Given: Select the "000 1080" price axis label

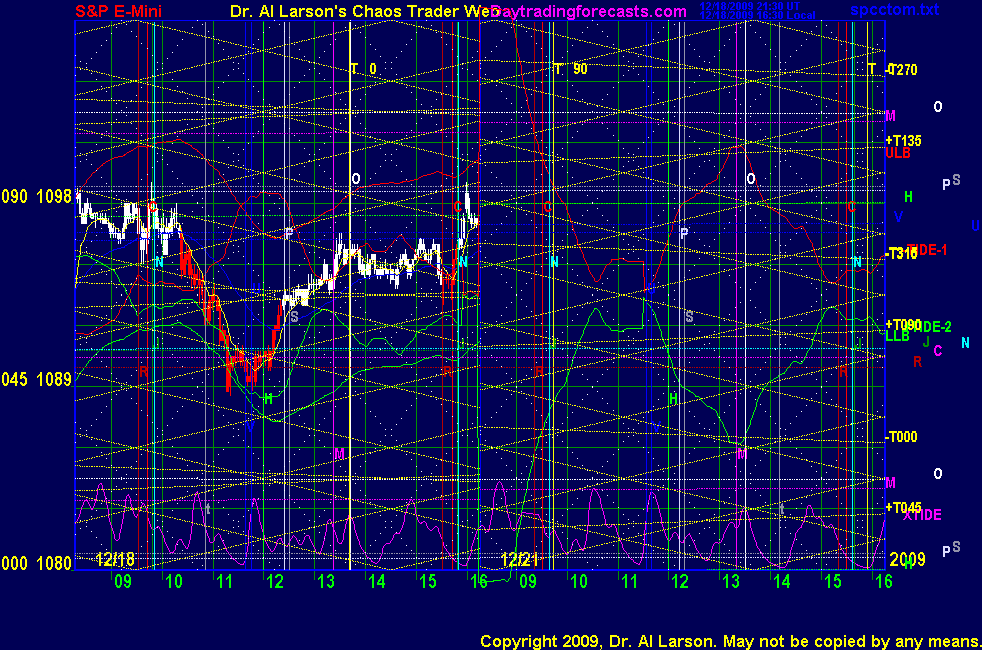Looking at the screenshot, I should (37, 563).
